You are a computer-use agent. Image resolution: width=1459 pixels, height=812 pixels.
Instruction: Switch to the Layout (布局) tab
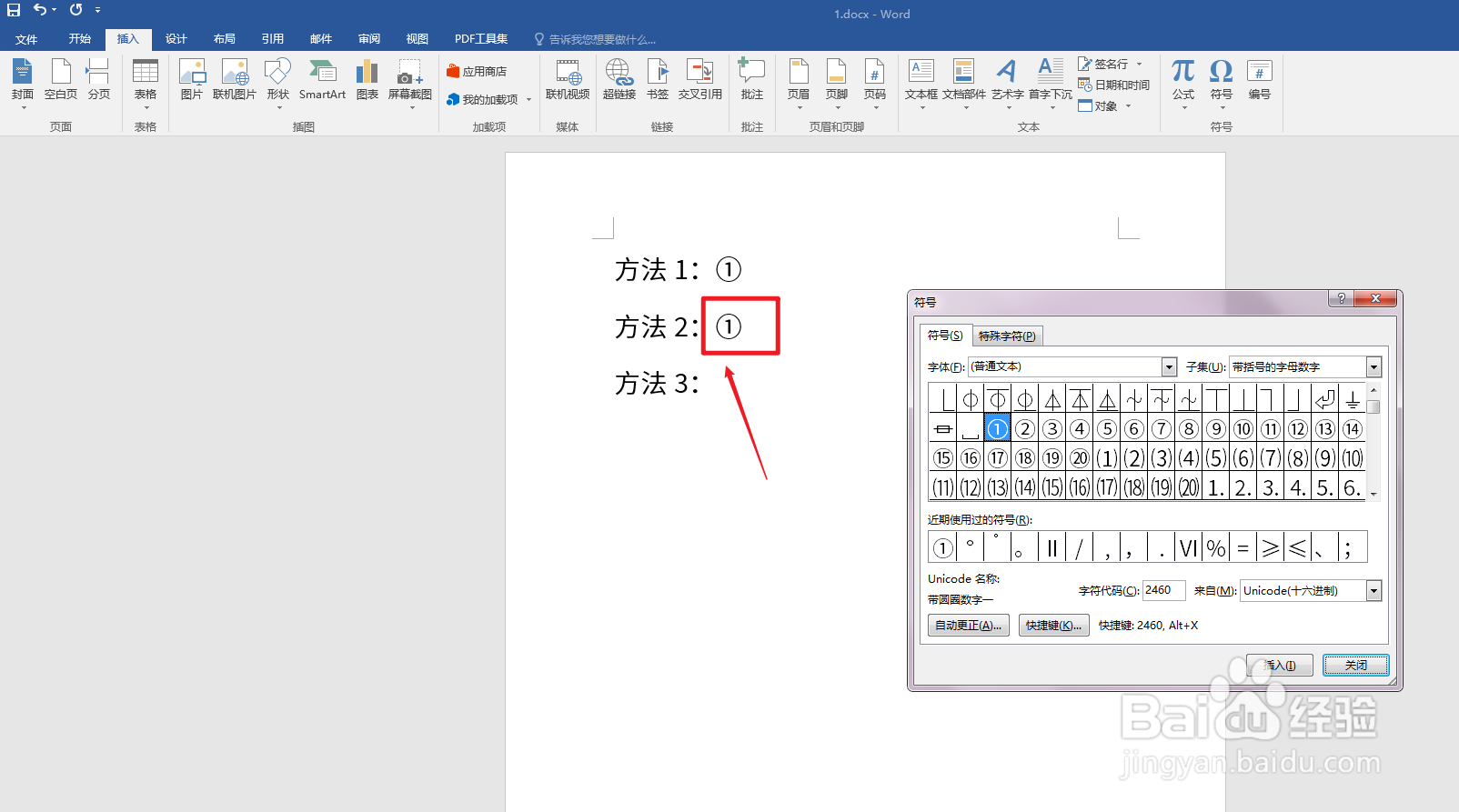225,39
